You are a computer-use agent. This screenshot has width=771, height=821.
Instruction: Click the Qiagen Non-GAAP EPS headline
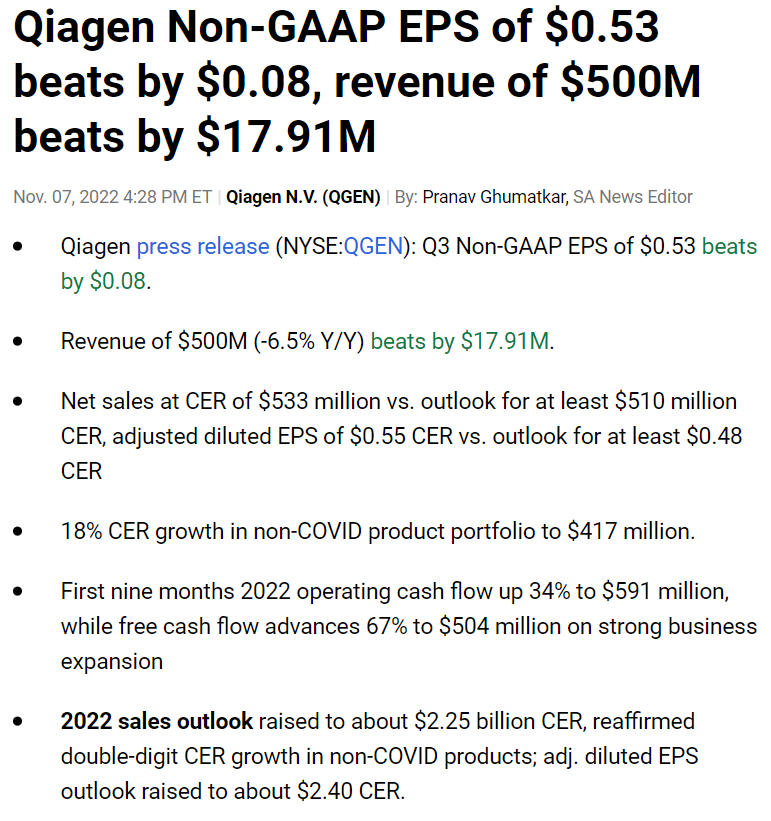pyautogui.click(x=356, y=82)
